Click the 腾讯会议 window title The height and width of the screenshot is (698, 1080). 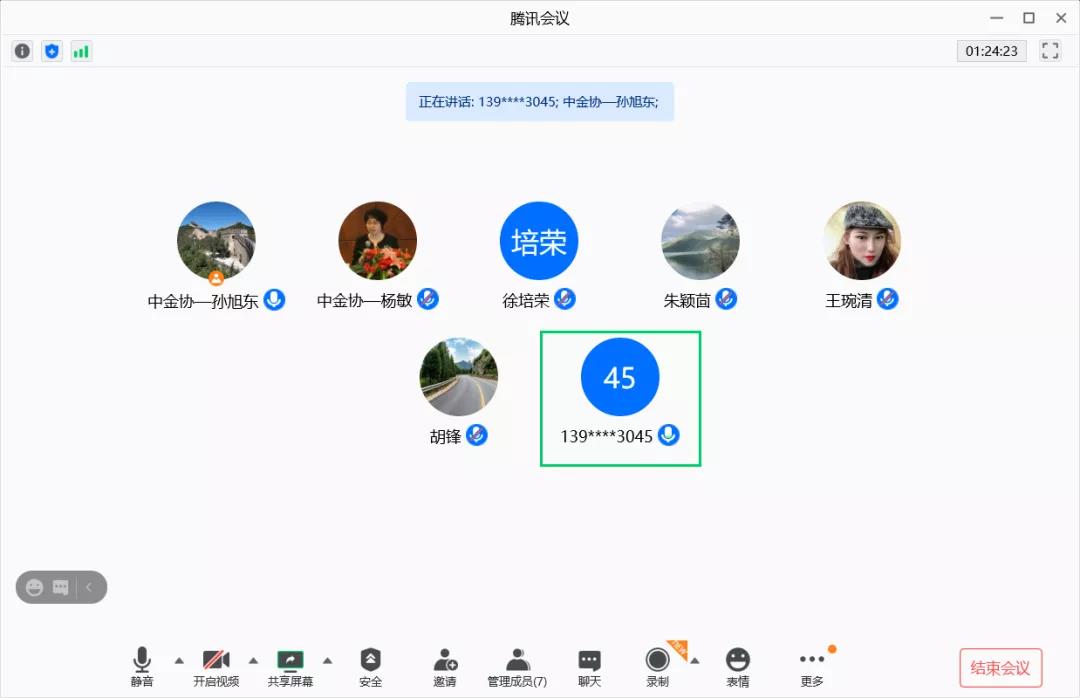click(540, 19)
